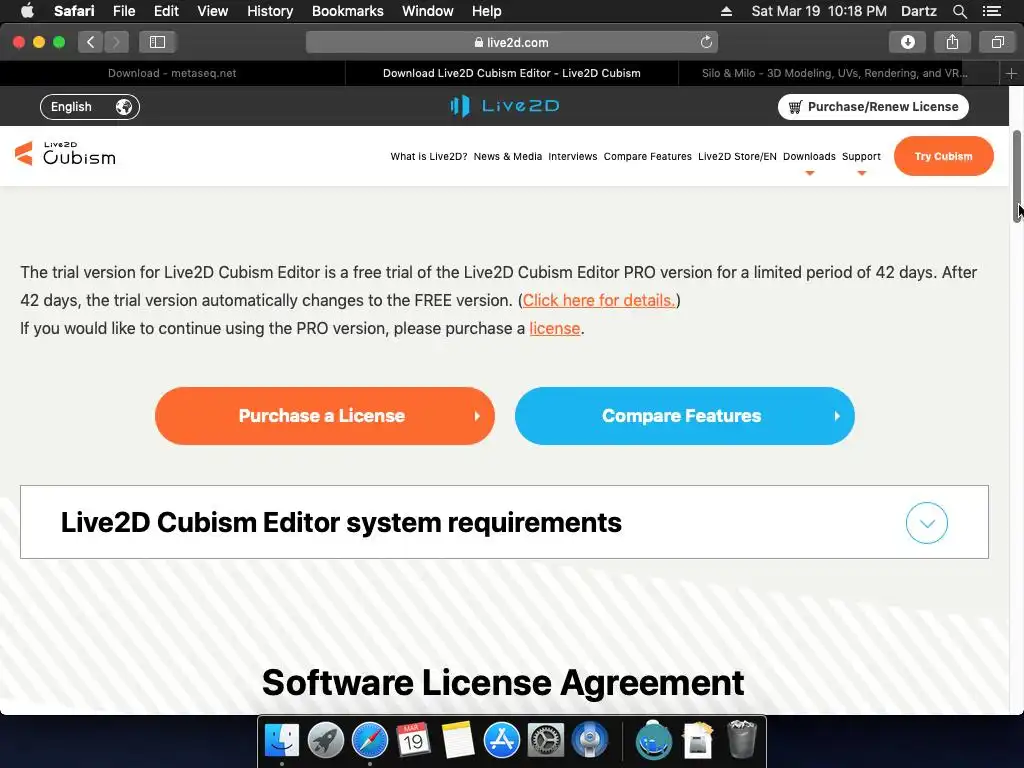This screenshot has width=1024, height=768.
Task: Open News & Media nav link
Action: click(x=508, y=157)
